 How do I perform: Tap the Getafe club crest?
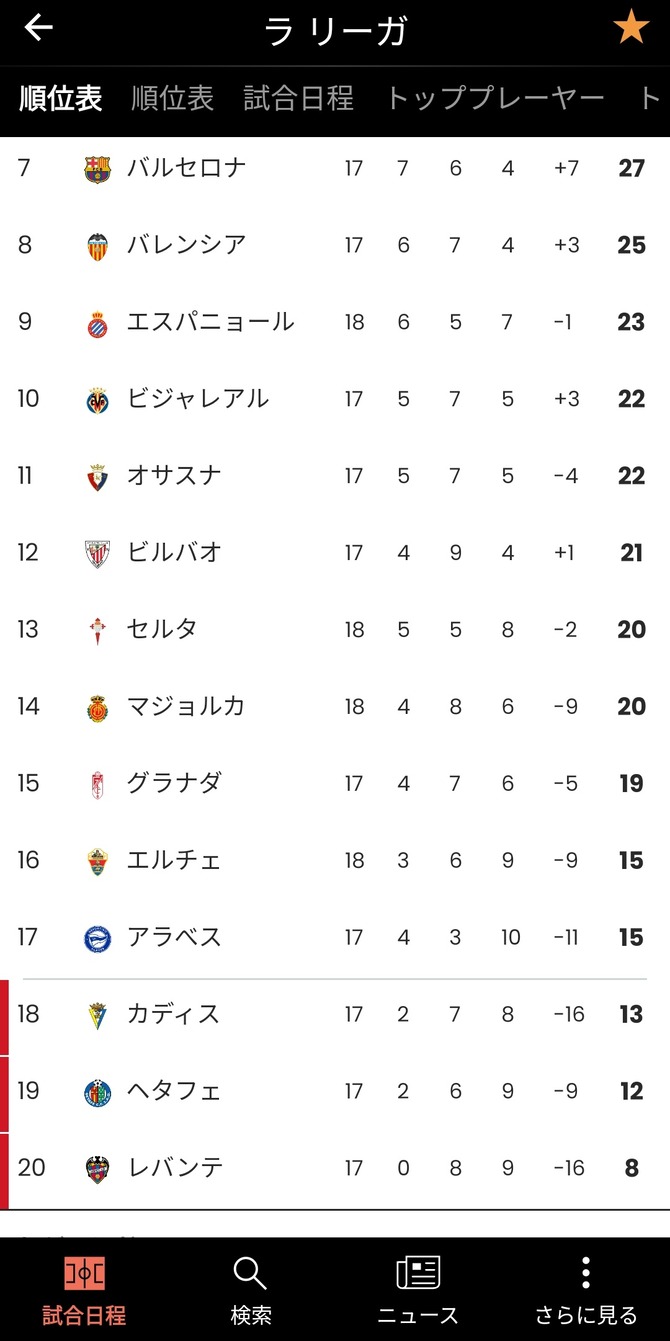point(97,1092)
